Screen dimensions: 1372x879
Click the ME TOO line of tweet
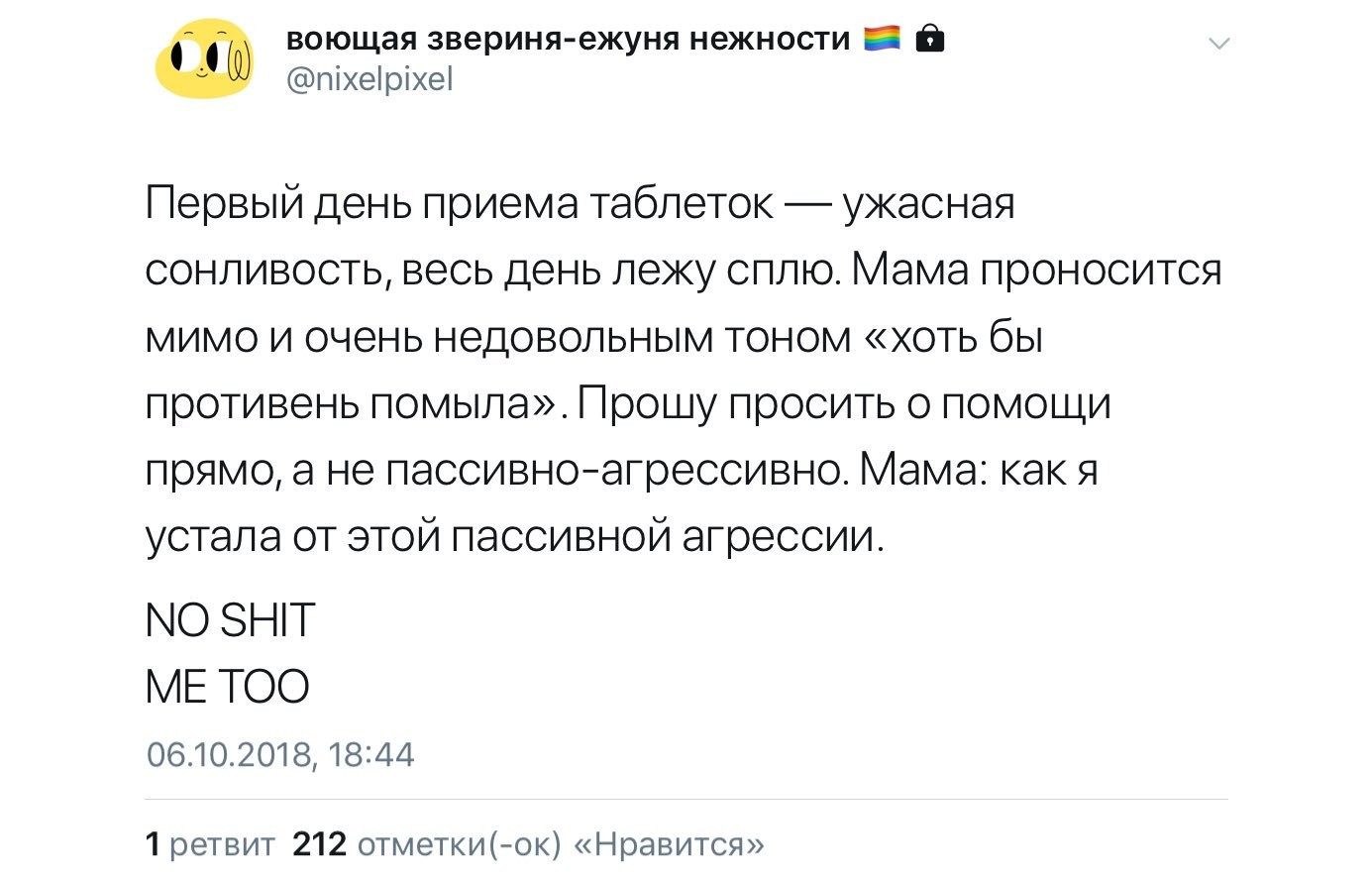pos(227,687)
